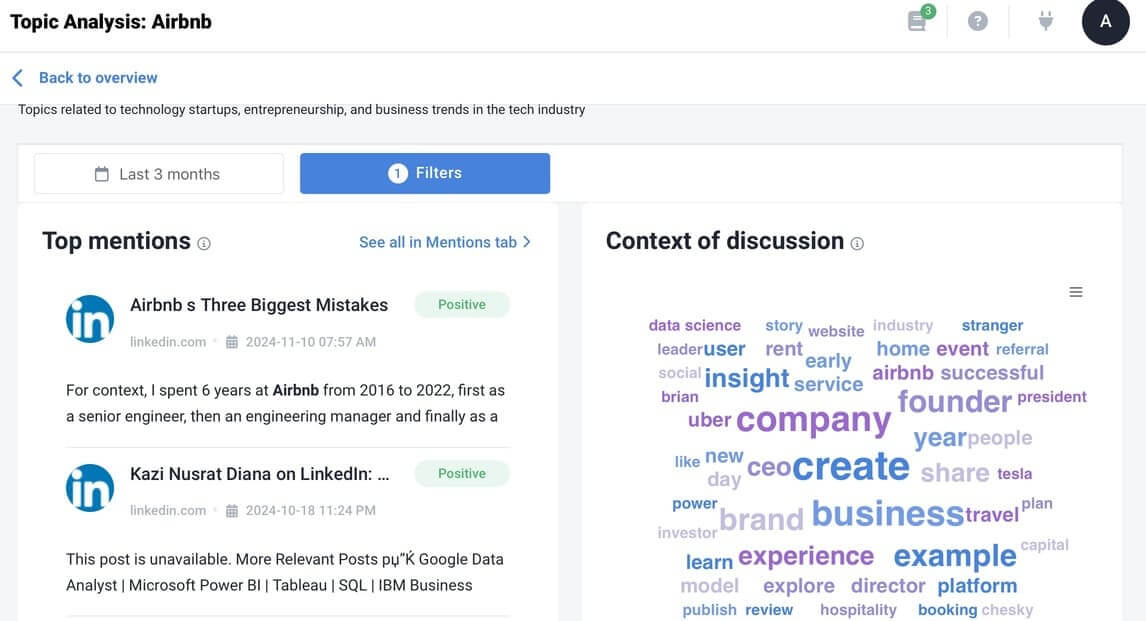The width and height of the screenshot is (1146, 621).
Task: Click the word 'president' in word cloud
Action: coord(1051,397)
